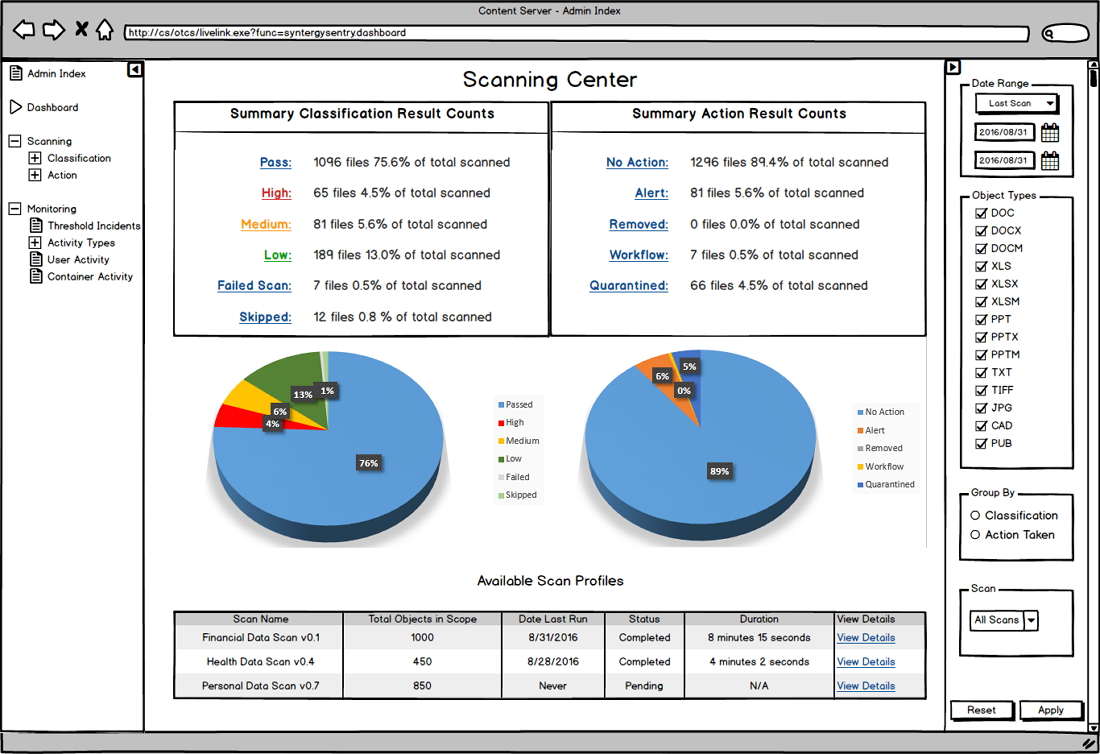Collapse the left sidebar with arrow icon
This screenshot has width=1100, height=754.
[135, 70]
